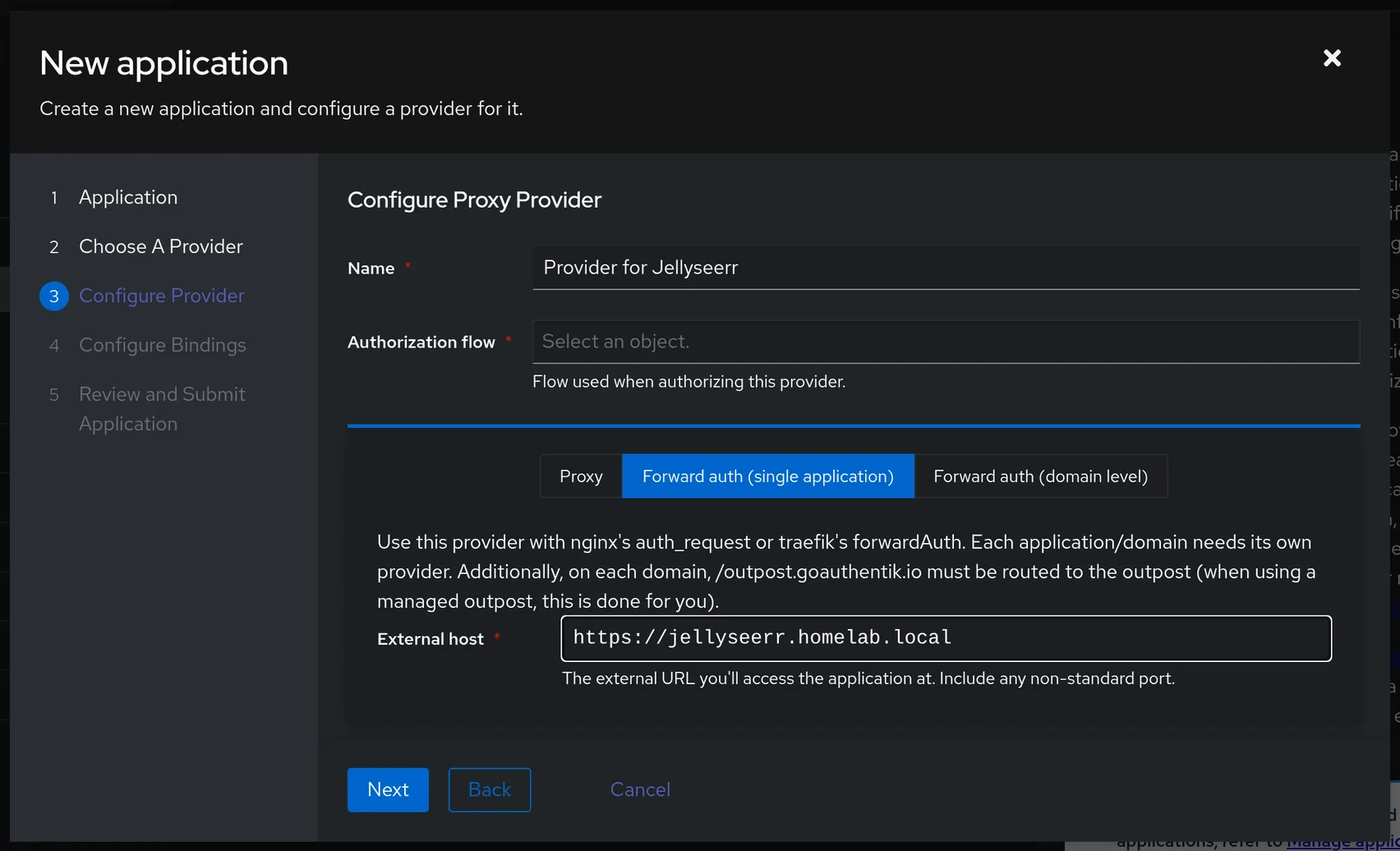Image resolution: width=1400 pixels, height=851 pixels.
Task: Click the 'Configure Proxy Provider' heading
Action: tap(474, 200)
